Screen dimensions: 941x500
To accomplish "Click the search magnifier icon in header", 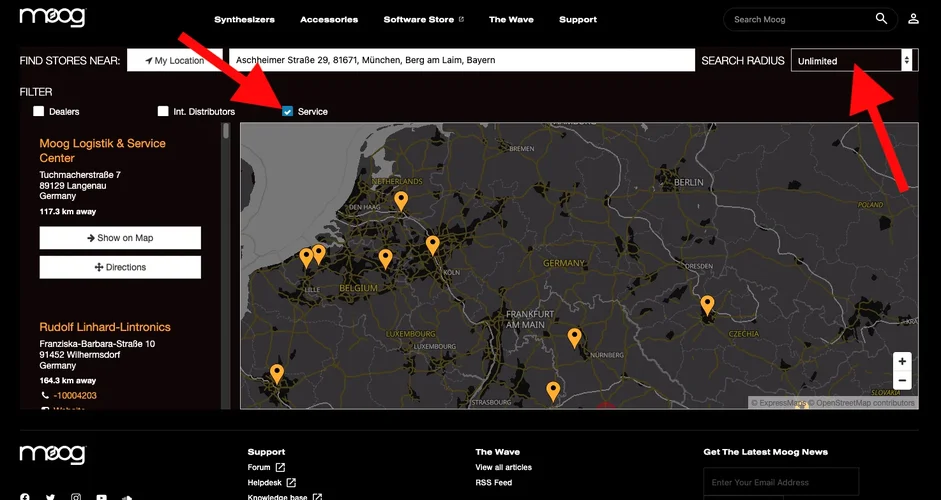I will click(x=881, y=19).
